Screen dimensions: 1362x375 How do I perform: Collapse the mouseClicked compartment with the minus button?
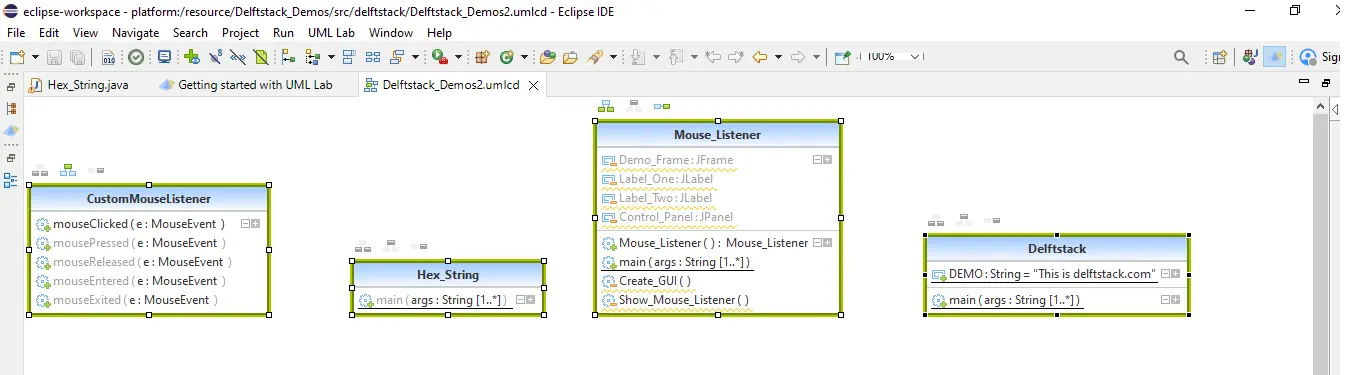tap(246, 224)
